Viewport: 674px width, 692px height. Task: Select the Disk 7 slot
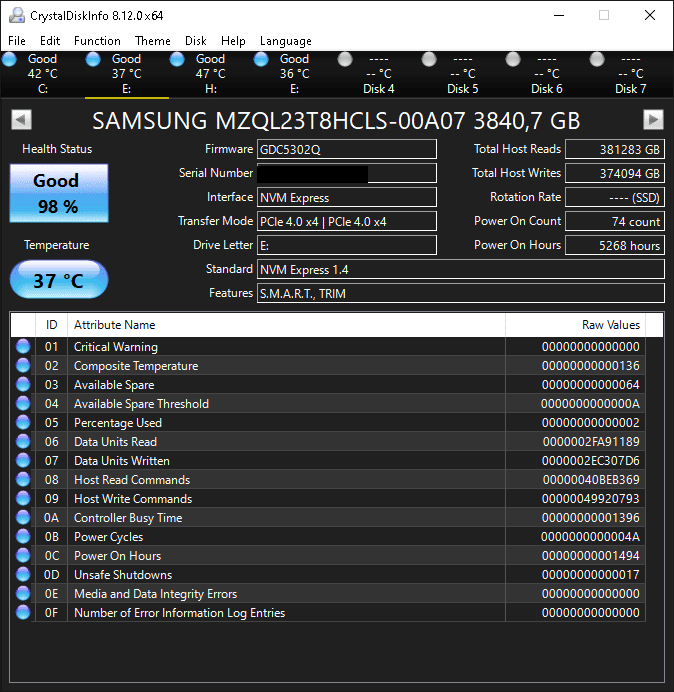tap(630, 74)
